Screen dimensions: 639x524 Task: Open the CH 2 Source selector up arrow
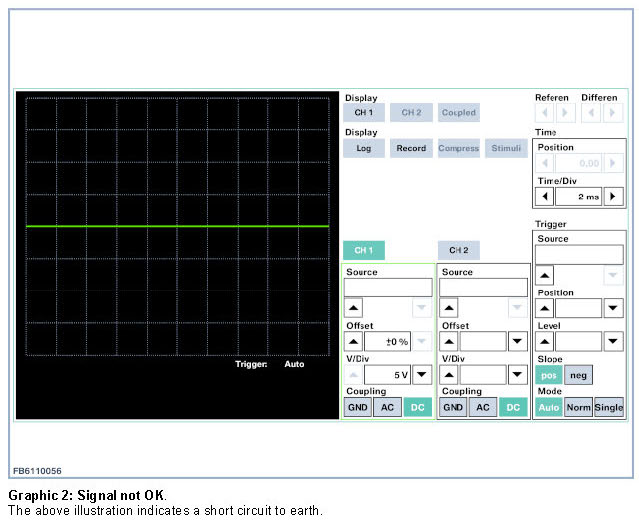point(450,309)
